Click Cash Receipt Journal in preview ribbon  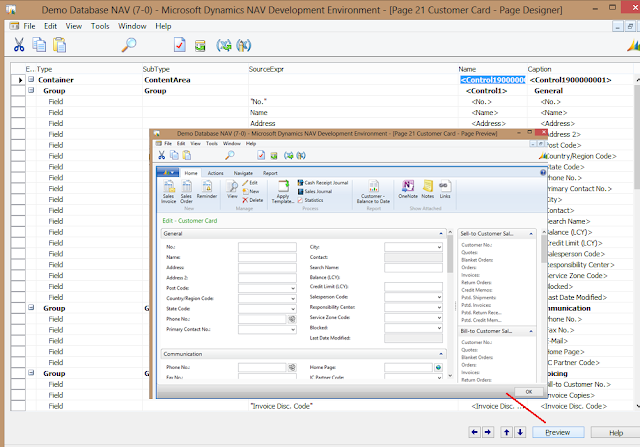[x=322, y=183]
